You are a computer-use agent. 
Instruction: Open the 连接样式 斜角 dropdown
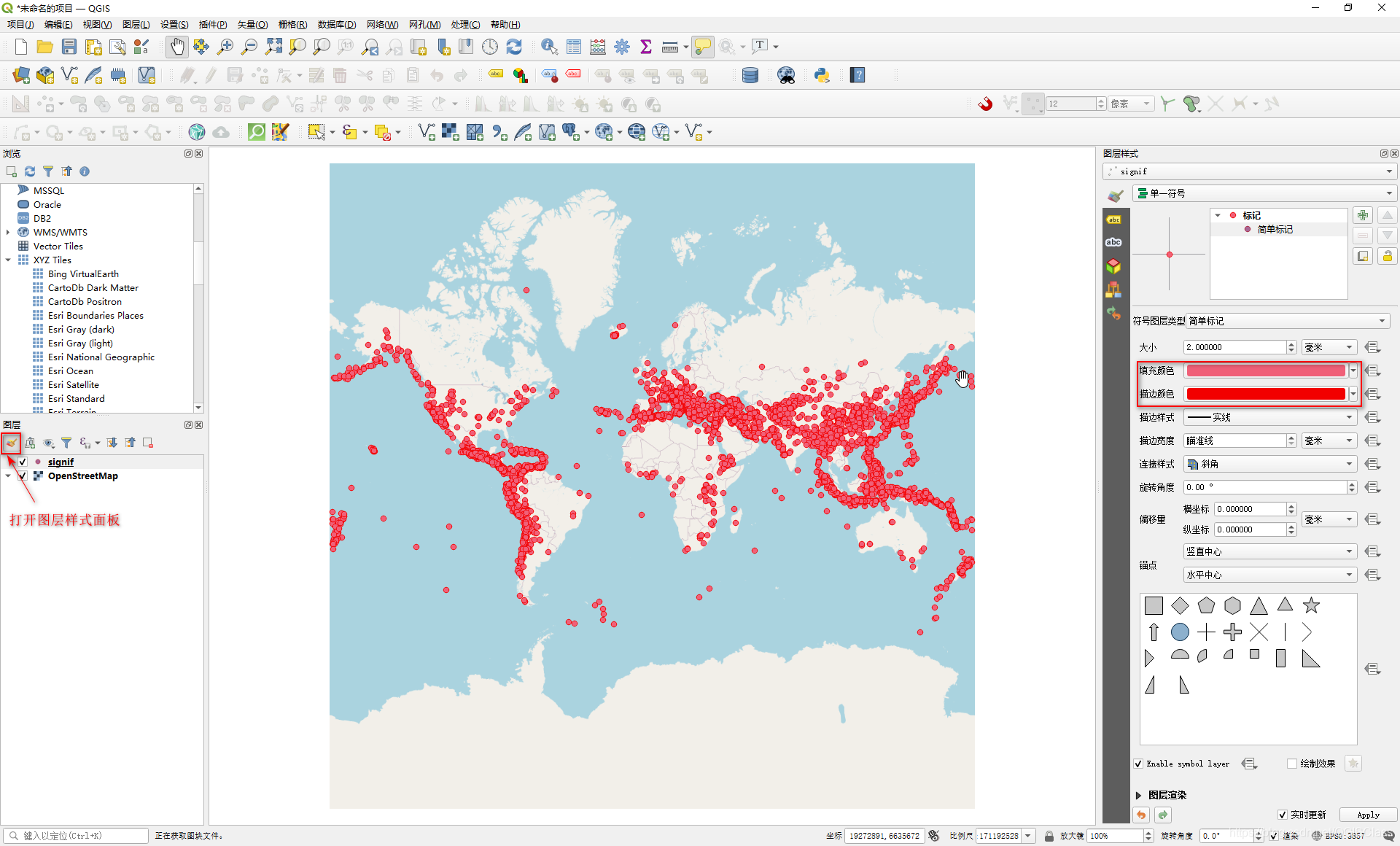tap(1269, 464)
